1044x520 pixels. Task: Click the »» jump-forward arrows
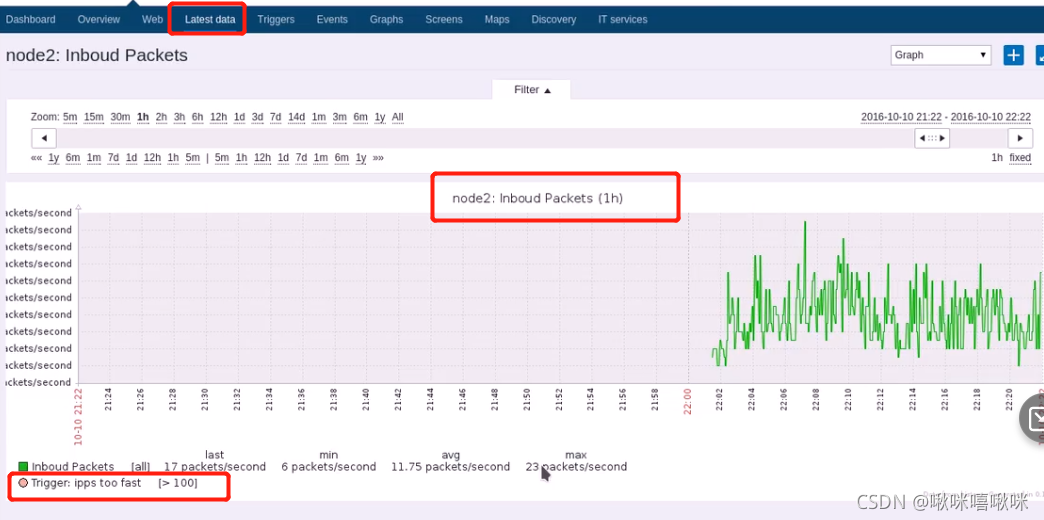[x=378, y=158]
